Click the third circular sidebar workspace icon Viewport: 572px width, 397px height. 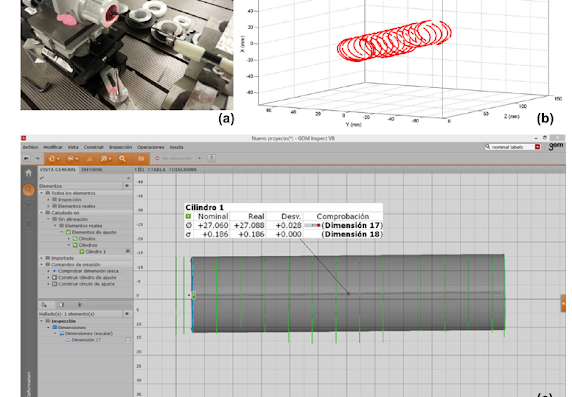[x=28, y=207]
